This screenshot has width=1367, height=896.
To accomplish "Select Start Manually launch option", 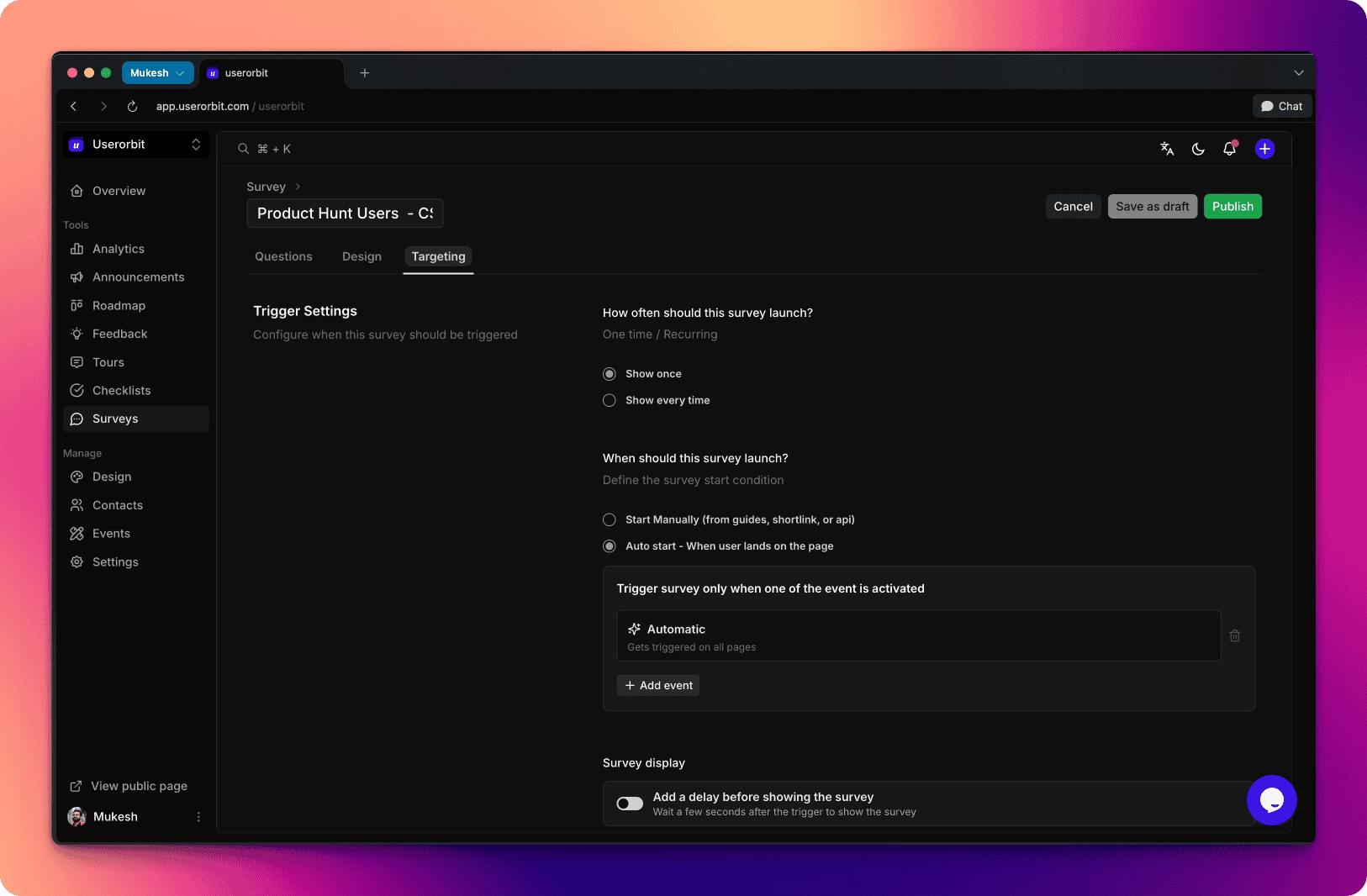I will pos(610,520).
